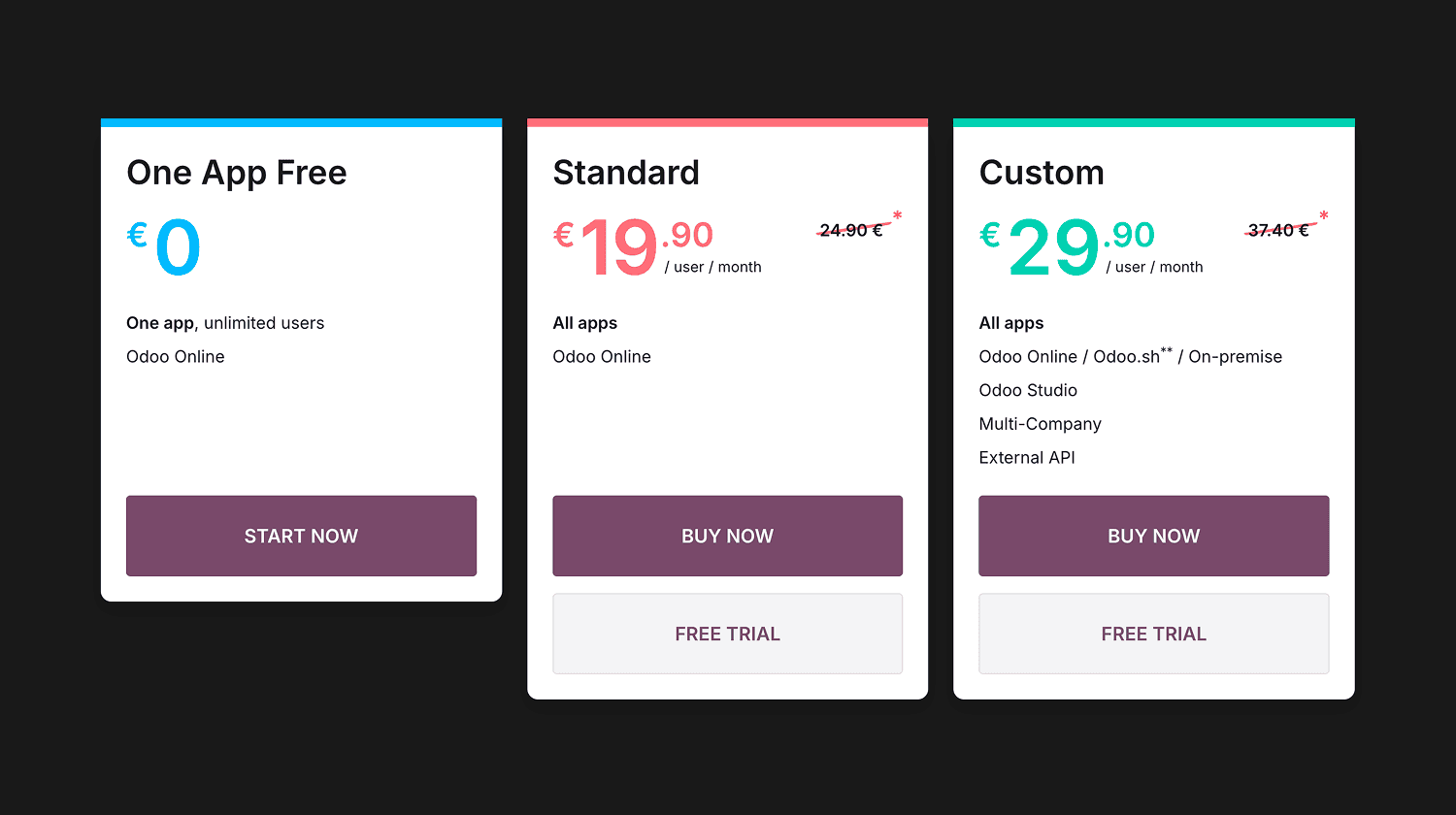
Task: Click the crossed-out 37.40 € price
Action: pyautogui.click(x=1276, y=229)
